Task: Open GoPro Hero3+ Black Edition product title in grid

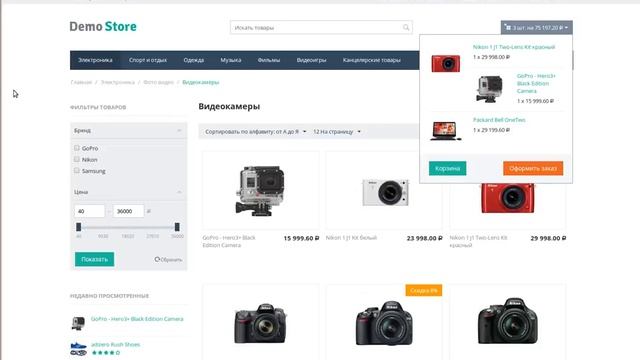Action: click(229, 241)
